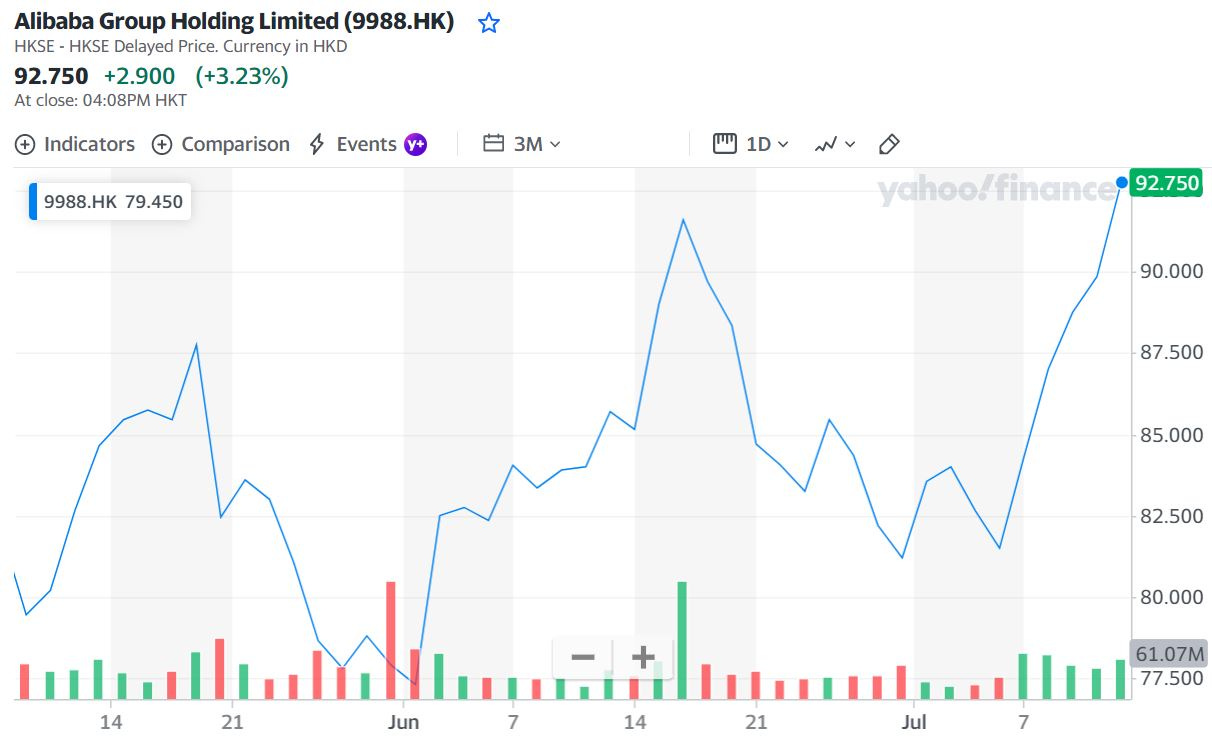1212x748 pixels.
Task: Click the 82.500 price axis label
Action: click(x=1172, y=516)
